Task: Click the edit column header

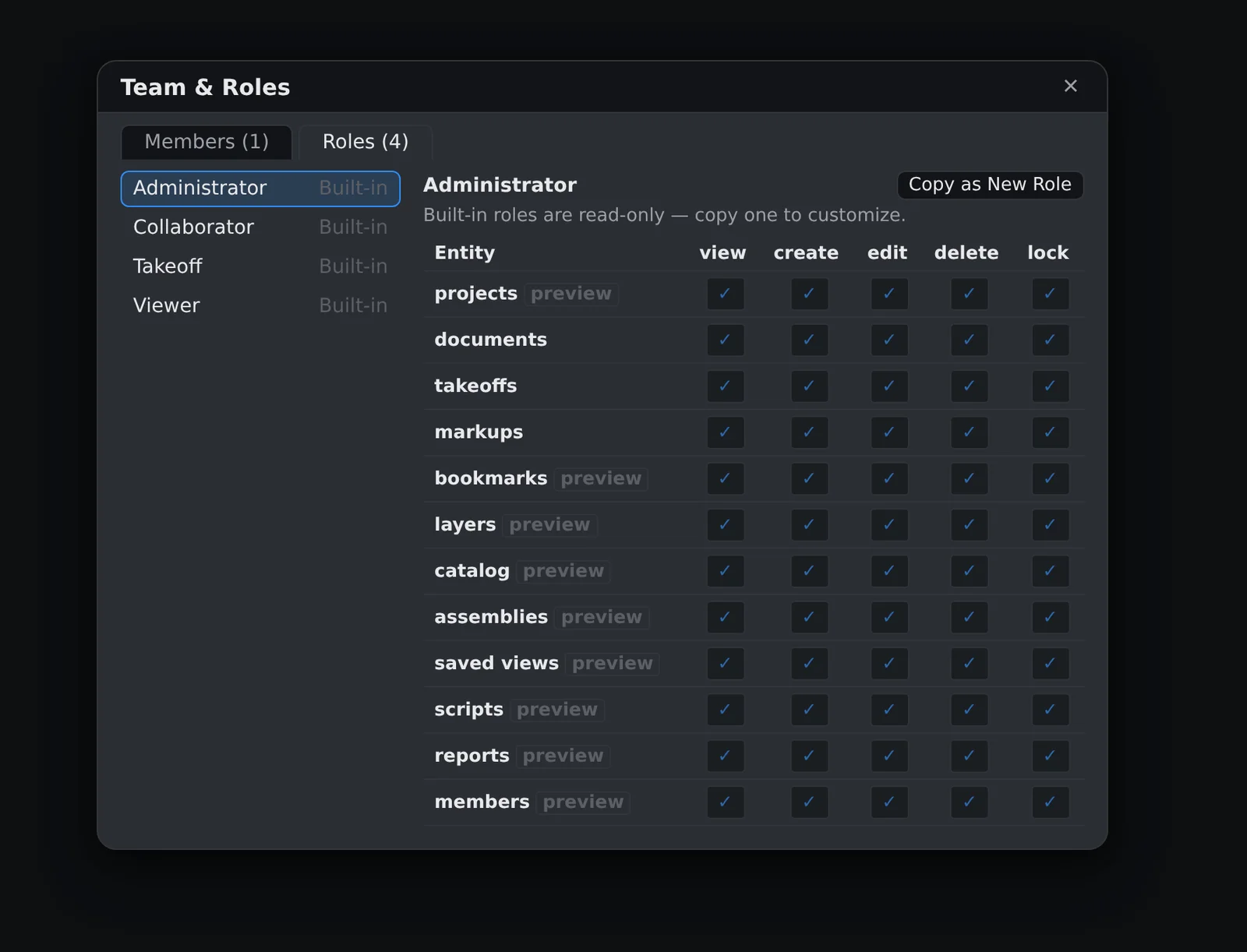Action: (x=887, y=253)
